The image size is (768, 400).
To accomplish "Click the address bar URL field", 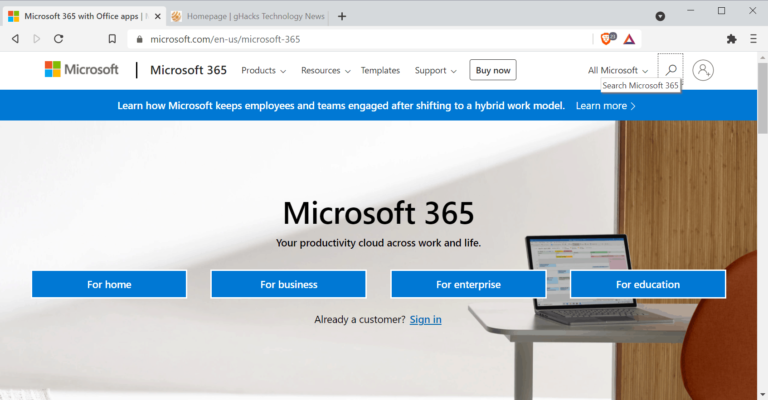I will [x=360, y=39].
